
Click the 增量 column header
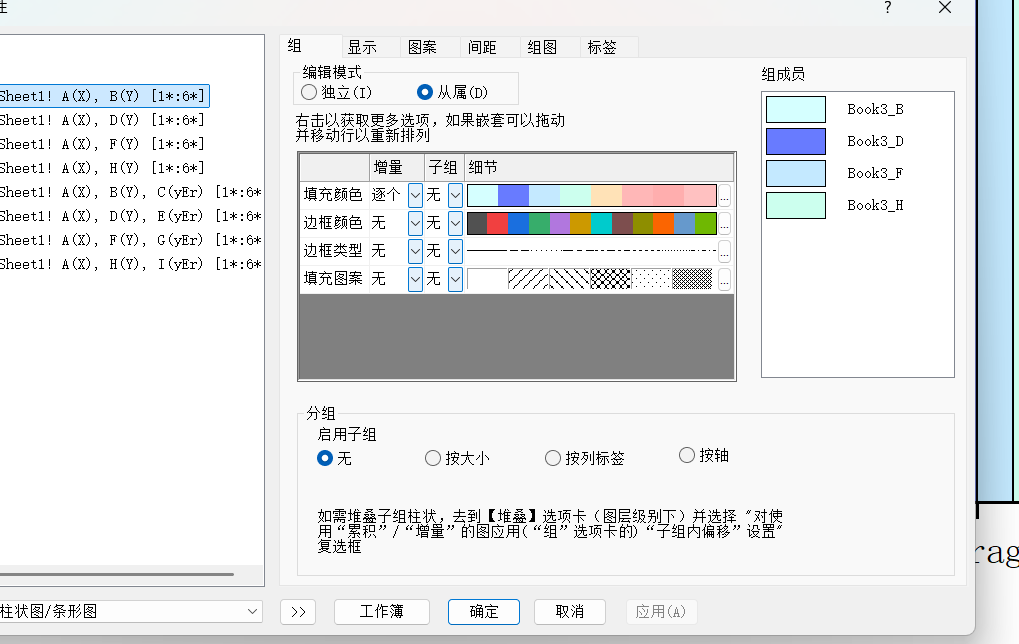point(397,168)
